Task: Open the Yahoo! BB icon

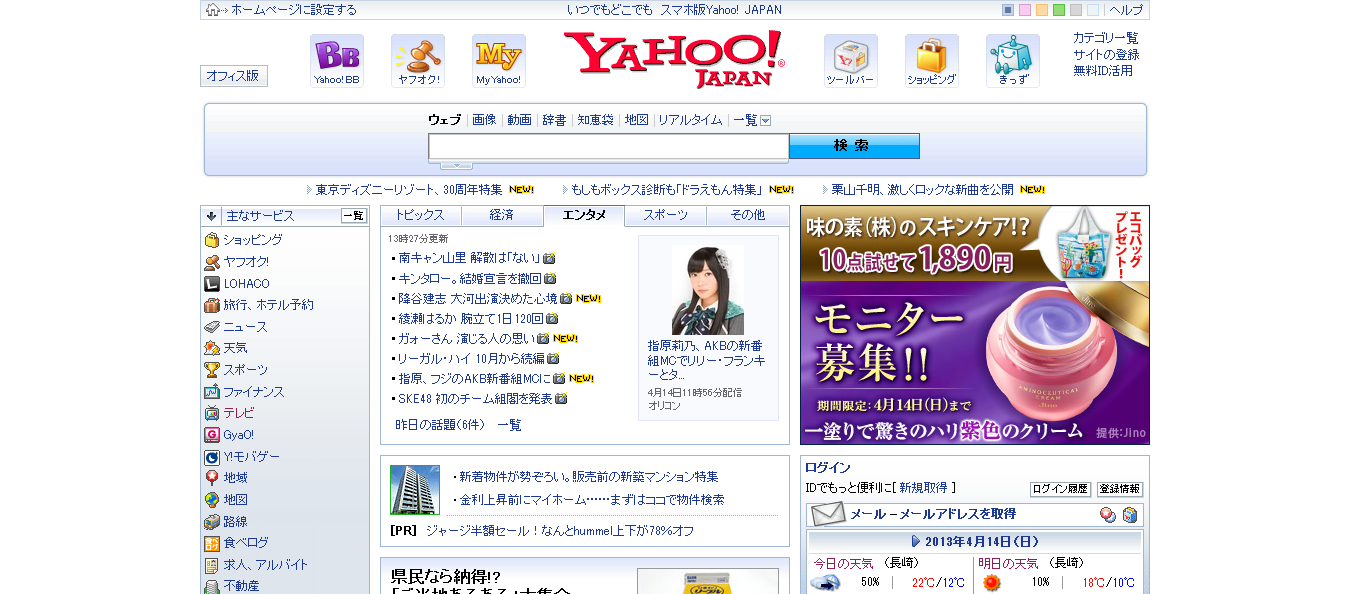Action: tap(337, 61)
